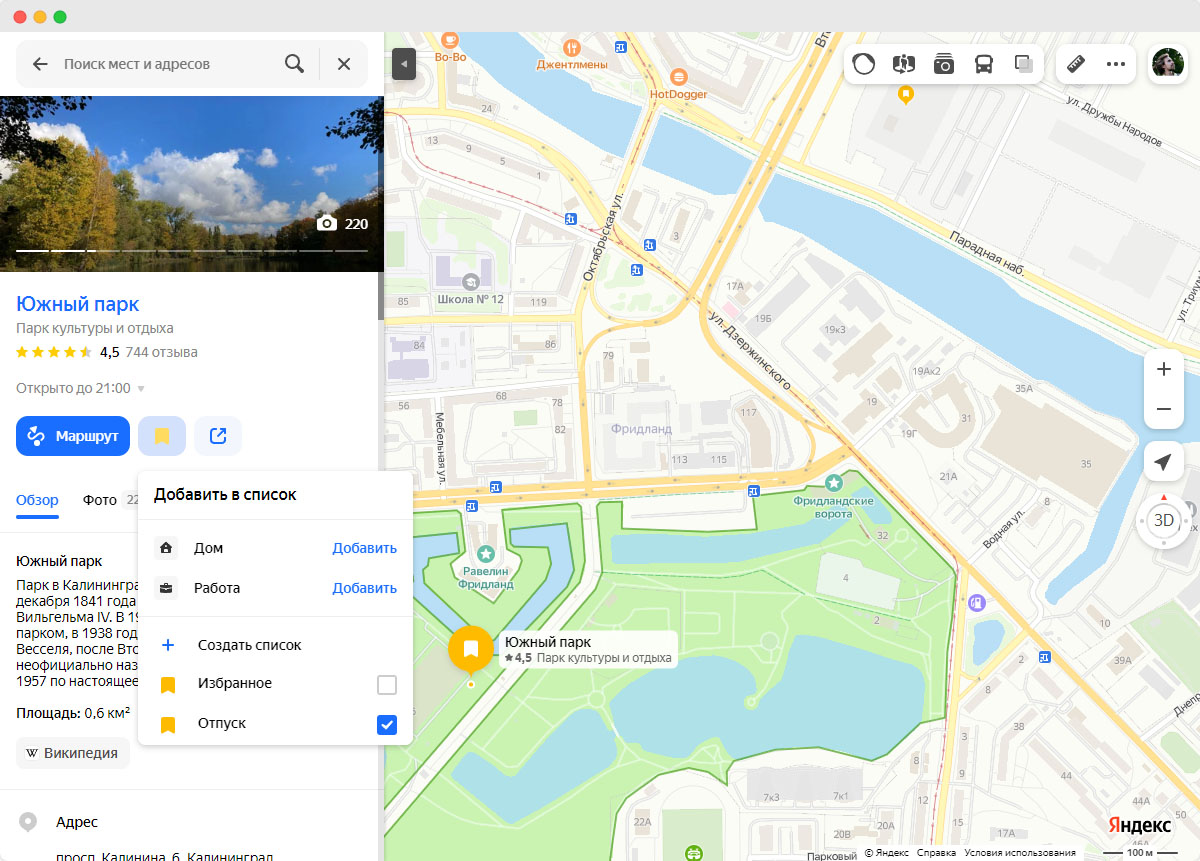
Task: Click the share icon next to bookmark
Action: tap(217, 436)
